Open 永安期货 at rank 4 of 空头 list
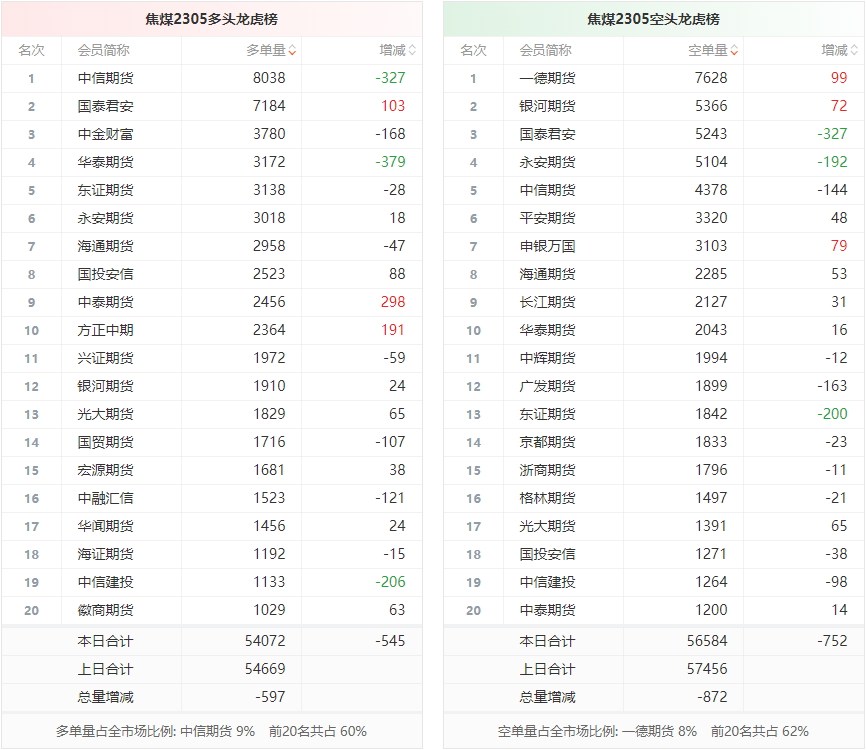The width and height of the screenshot is (866, 750). (547, 162)
